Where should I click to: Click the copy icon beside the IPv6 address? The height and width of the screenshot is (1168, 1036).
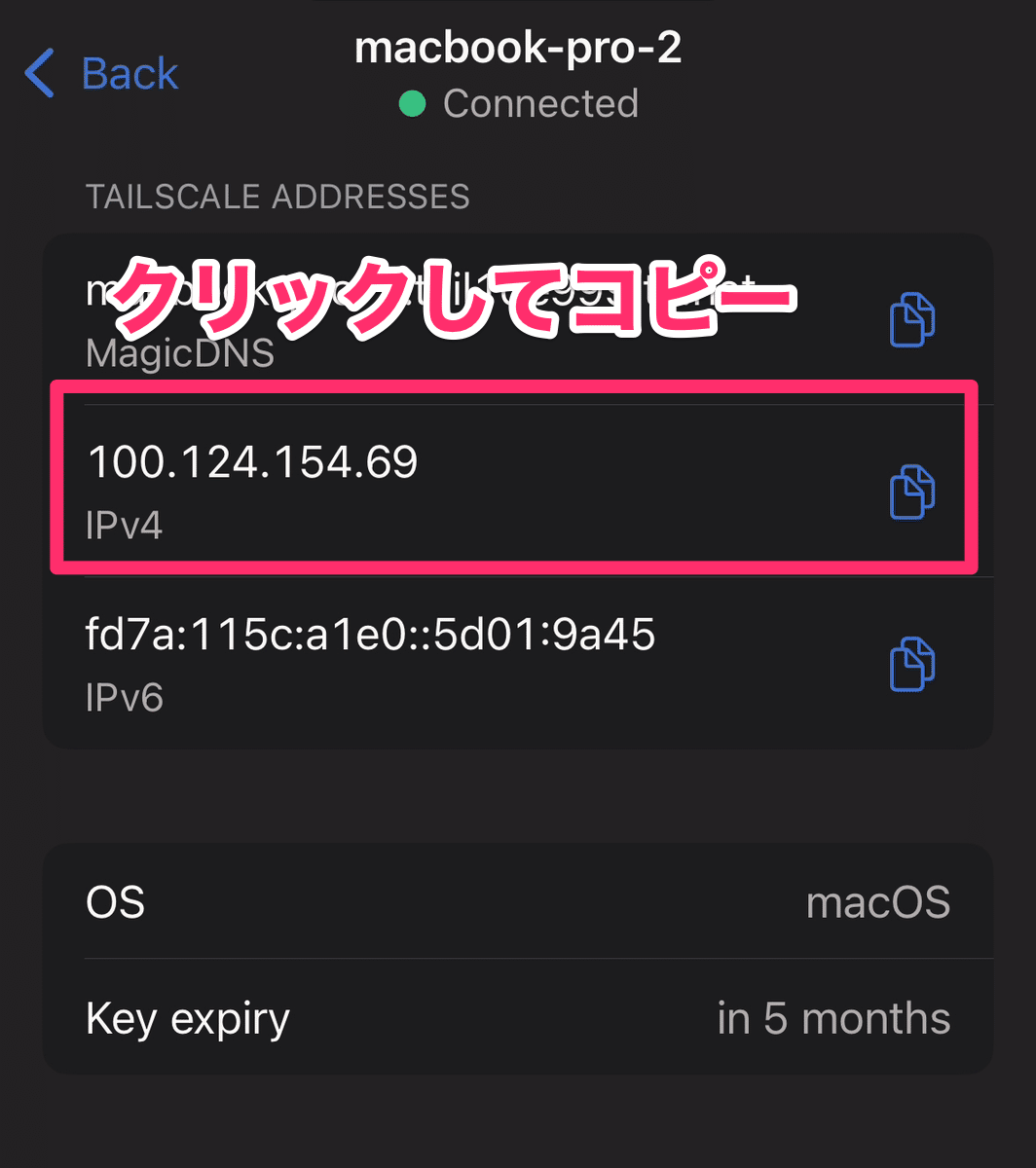coord(911,664)
